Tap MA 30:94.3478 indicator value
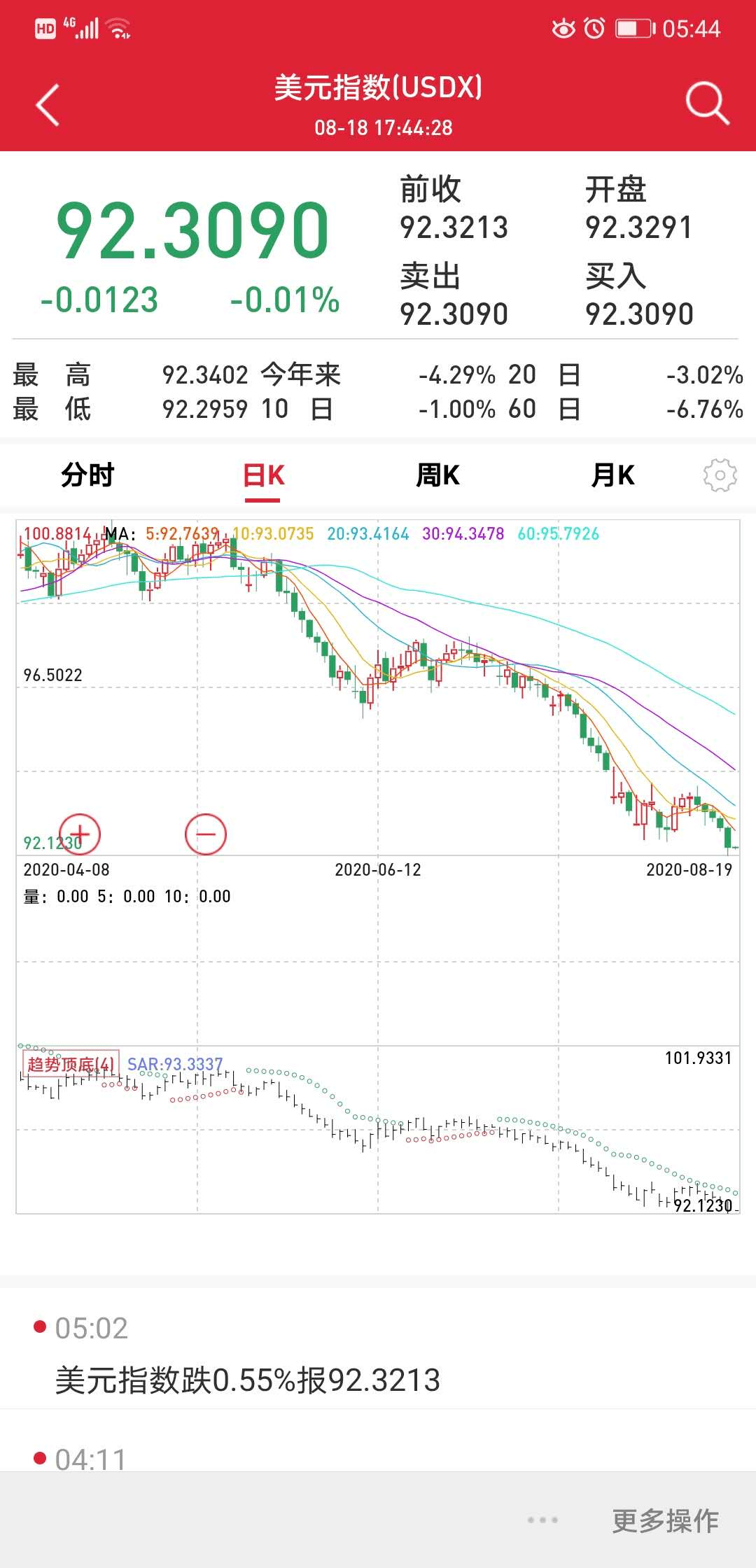 point(463,533)
